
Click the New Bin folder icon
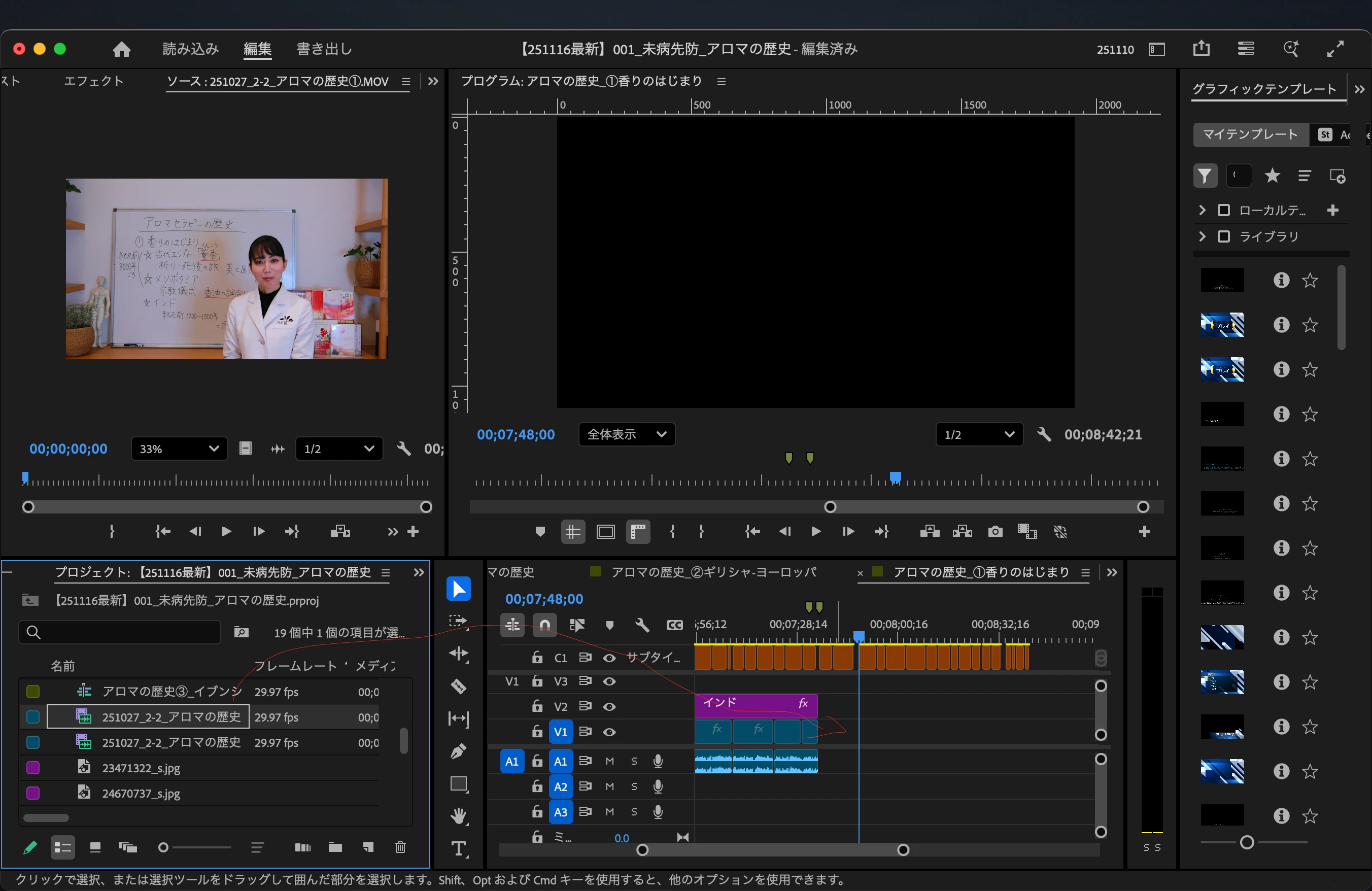[x=335, y=847]
